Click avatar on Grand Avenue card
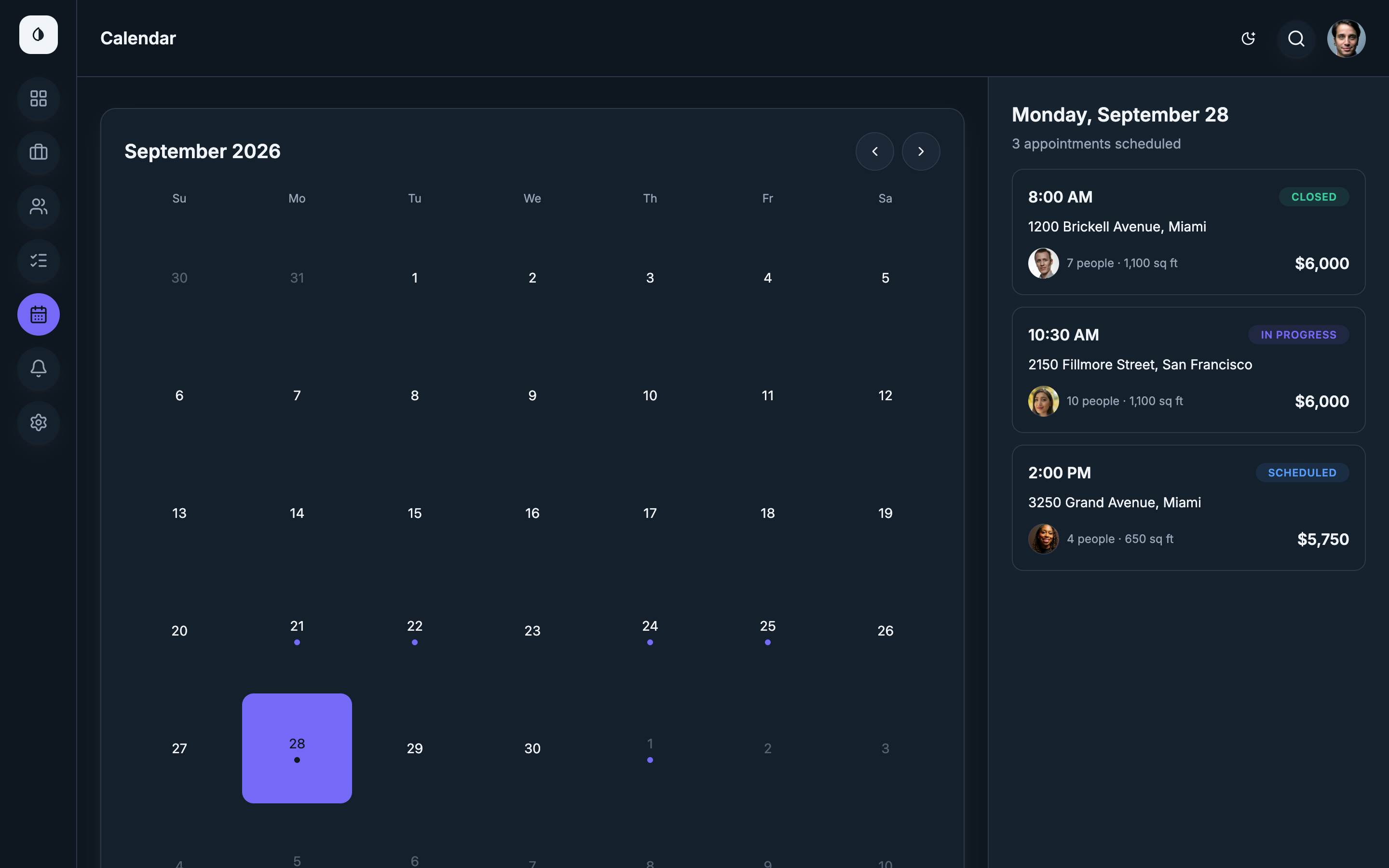The image size is (1389, 868). tap(1044, 539)
